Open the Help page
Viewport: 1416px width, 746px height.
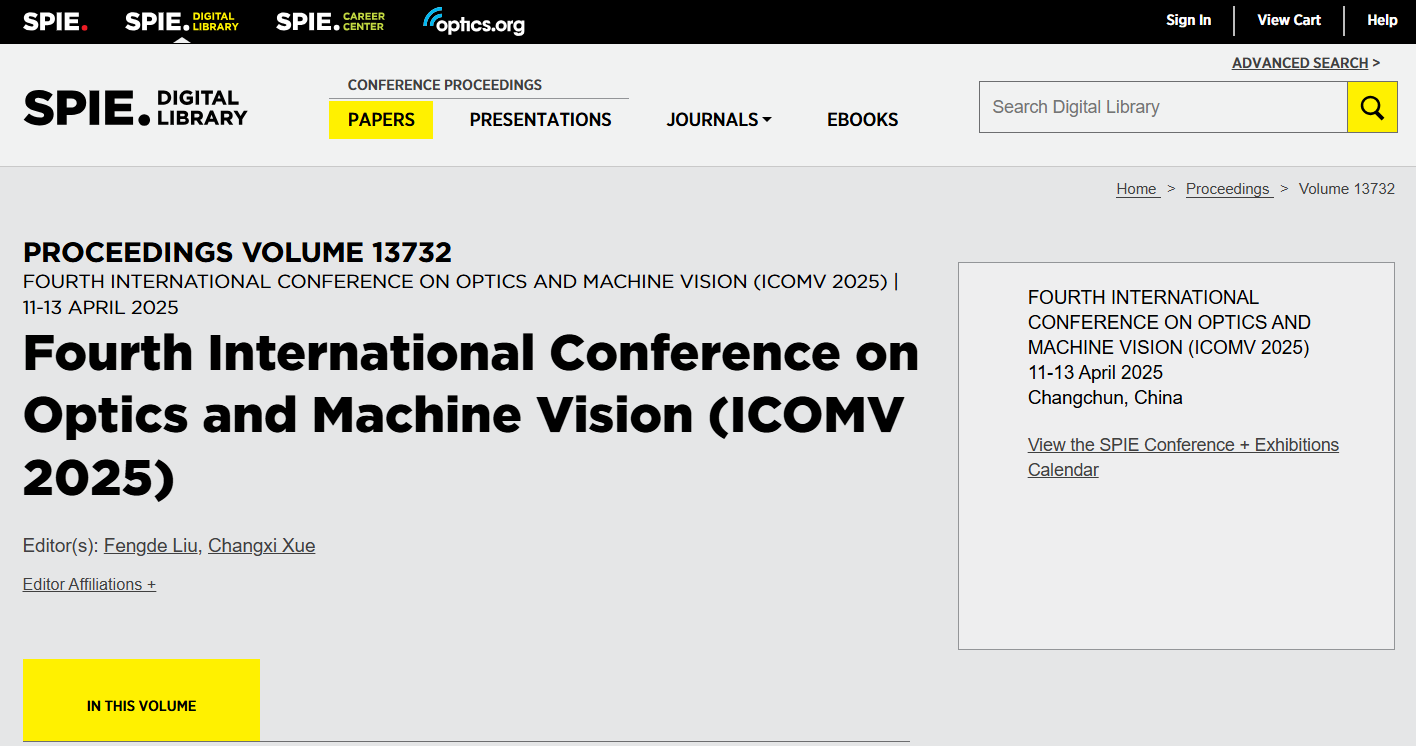coord(1382,20)
